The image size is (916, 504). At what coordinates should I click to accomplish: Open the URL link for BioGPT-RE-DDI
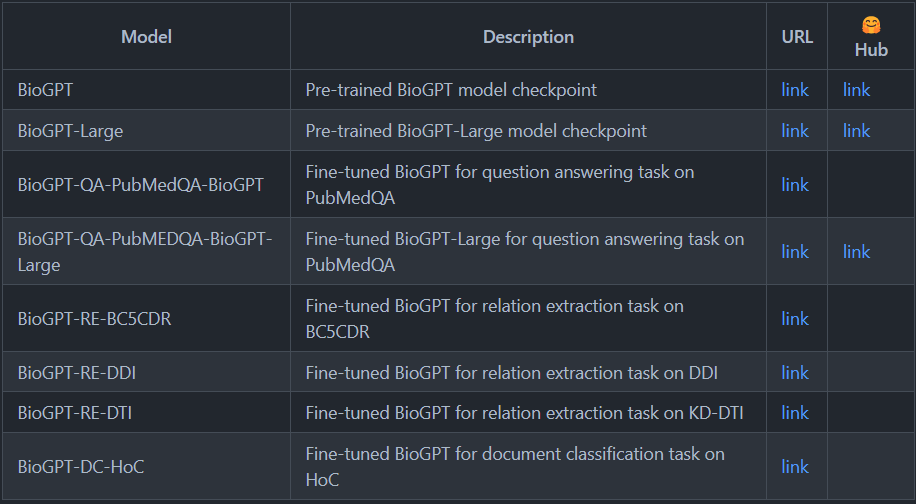795,373
